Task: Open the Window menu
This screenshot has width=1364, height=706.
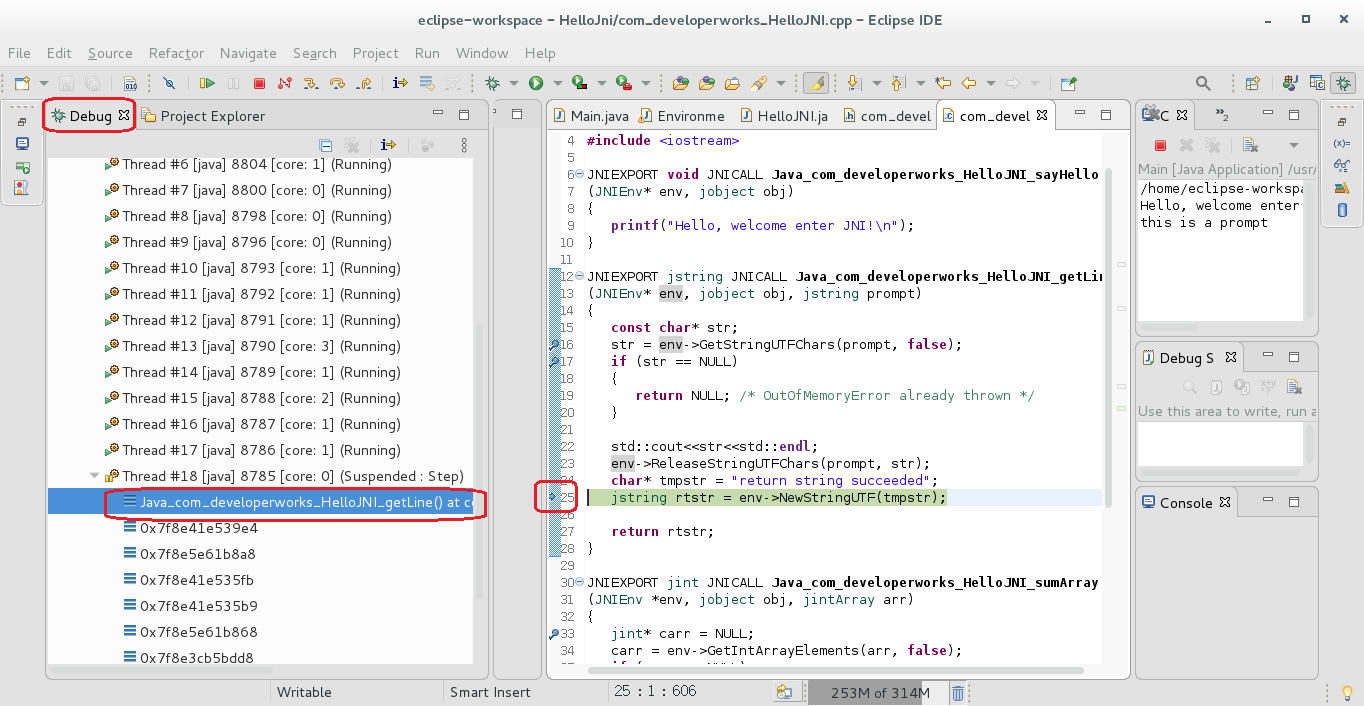Action: 482,53
